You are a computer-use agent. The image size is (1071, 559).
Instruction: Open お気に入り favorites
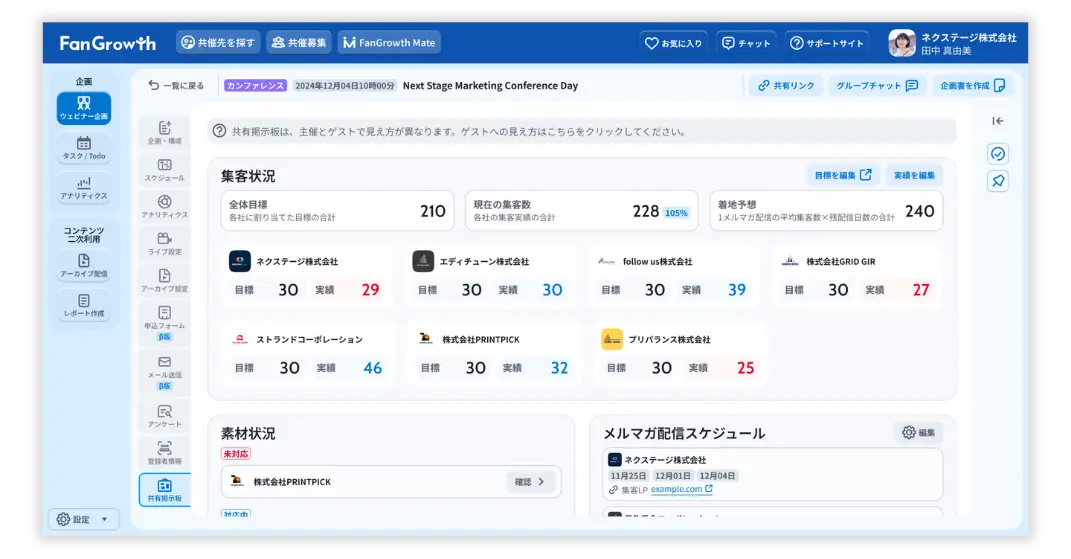(673, 43)
